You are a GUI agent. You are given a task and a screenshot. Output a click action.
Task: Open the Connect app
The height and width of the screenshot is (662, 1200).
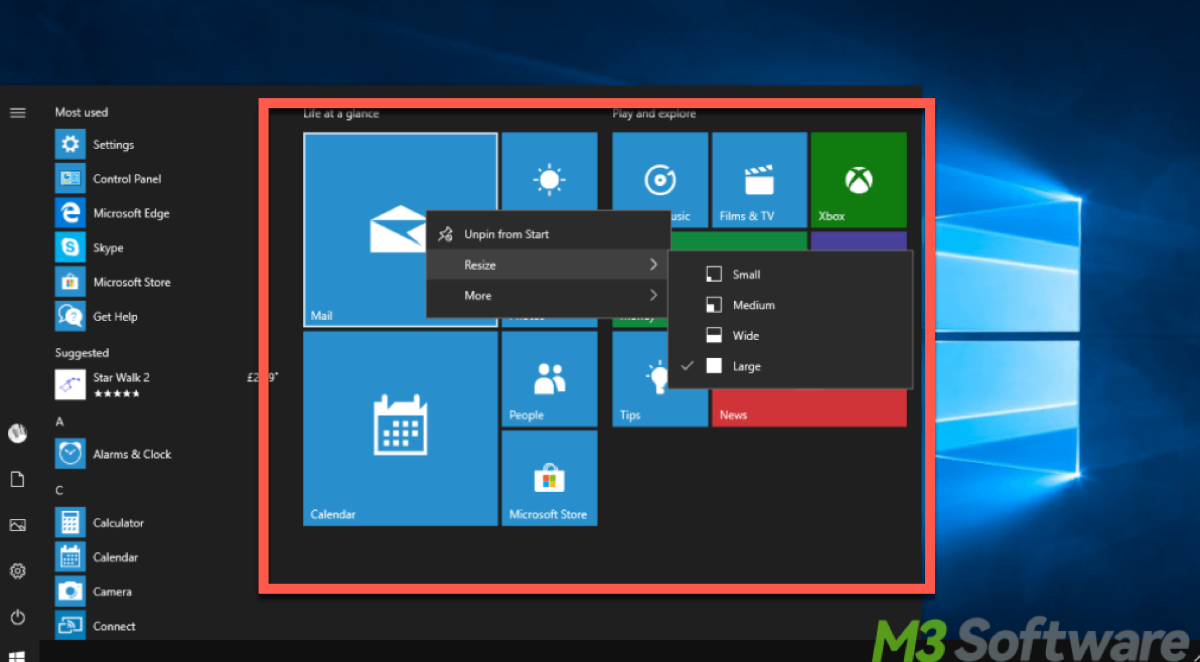tap(96, 626)
